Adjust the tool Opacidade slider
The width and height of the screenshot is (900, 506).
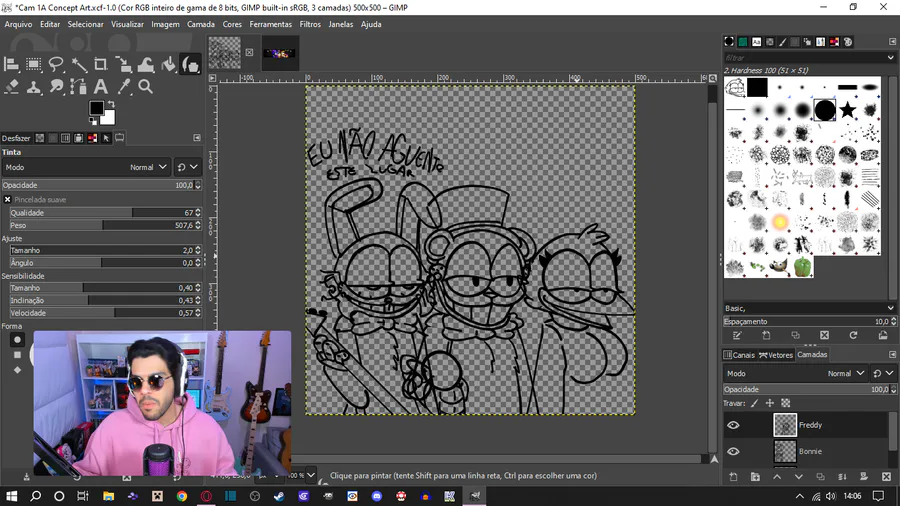[x=102, y=185]
